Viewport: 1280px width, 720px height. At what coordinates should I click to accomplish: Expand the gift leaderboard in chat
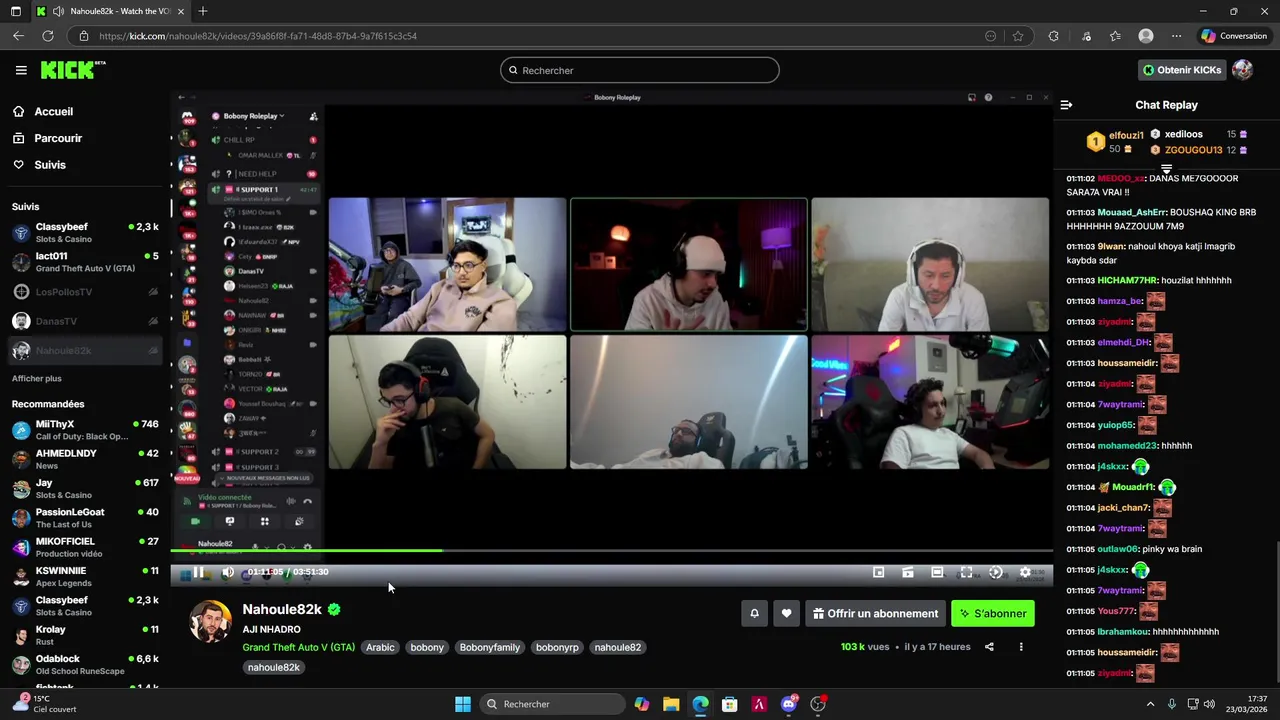(1166, 169)
